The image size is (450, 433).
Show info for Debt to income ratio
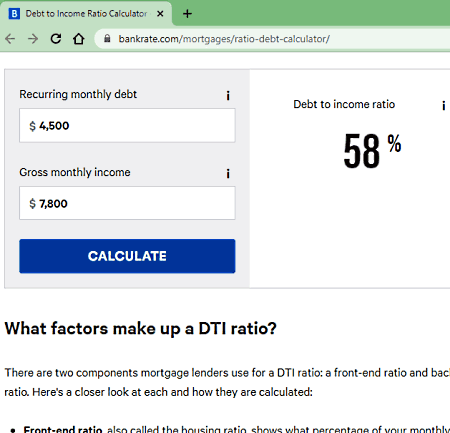(x=443, y=106)
